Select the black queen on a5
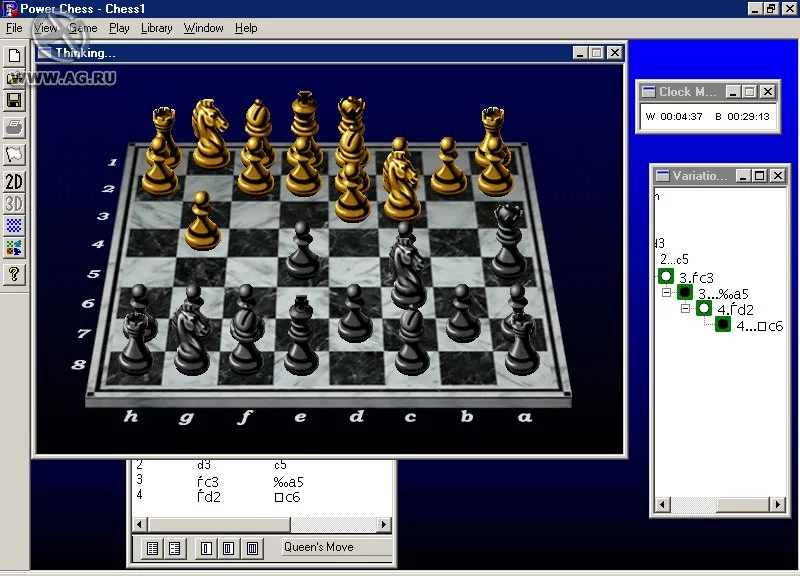The height and width of the screenshot is (576, 800). point(508,241)
